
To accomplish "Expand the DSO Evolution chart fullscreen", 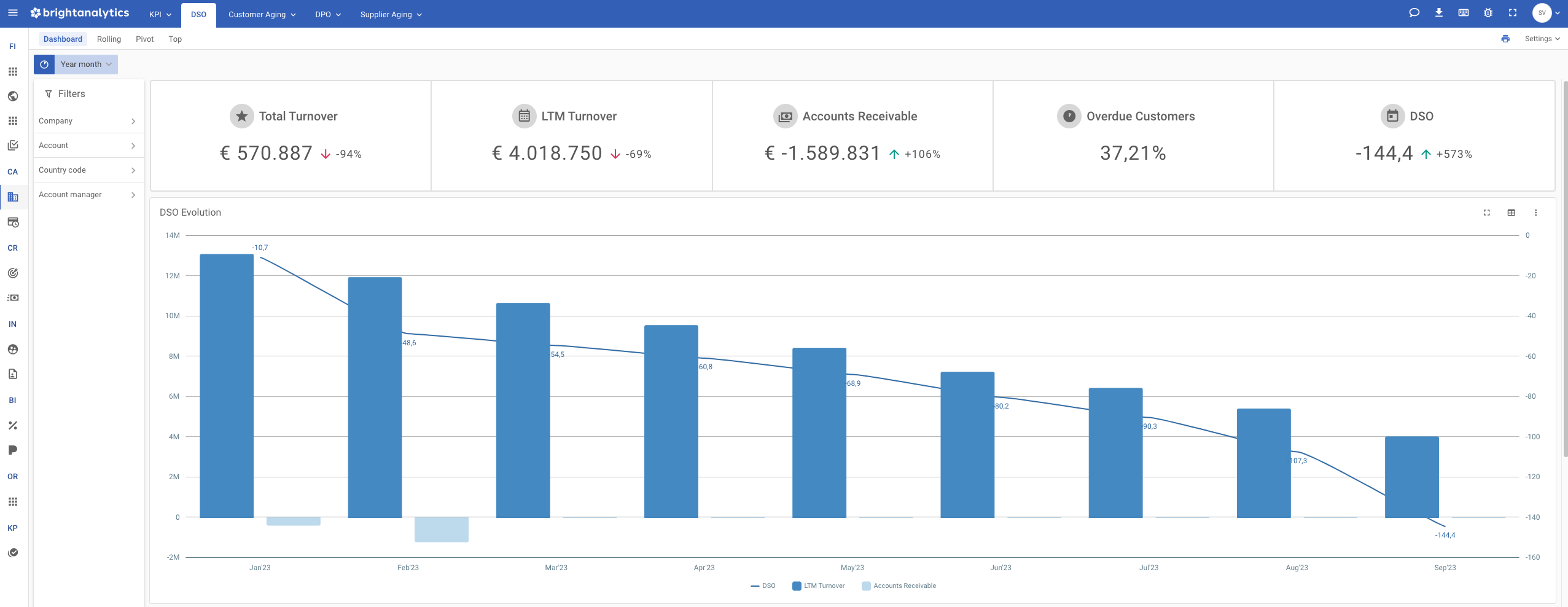I will pyautogui.click(x=1486, y=213).
